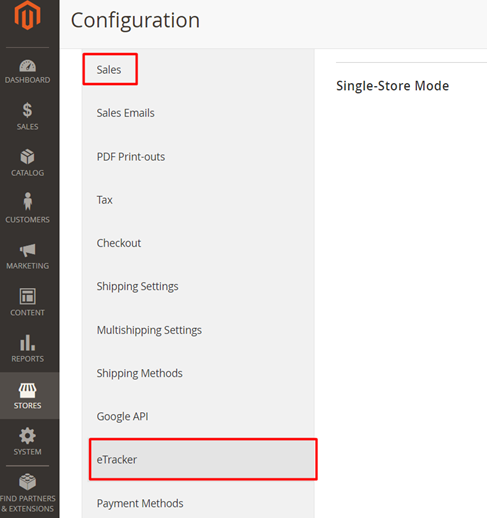Open the Marketing megaphone icon

(x=27, y=250)
